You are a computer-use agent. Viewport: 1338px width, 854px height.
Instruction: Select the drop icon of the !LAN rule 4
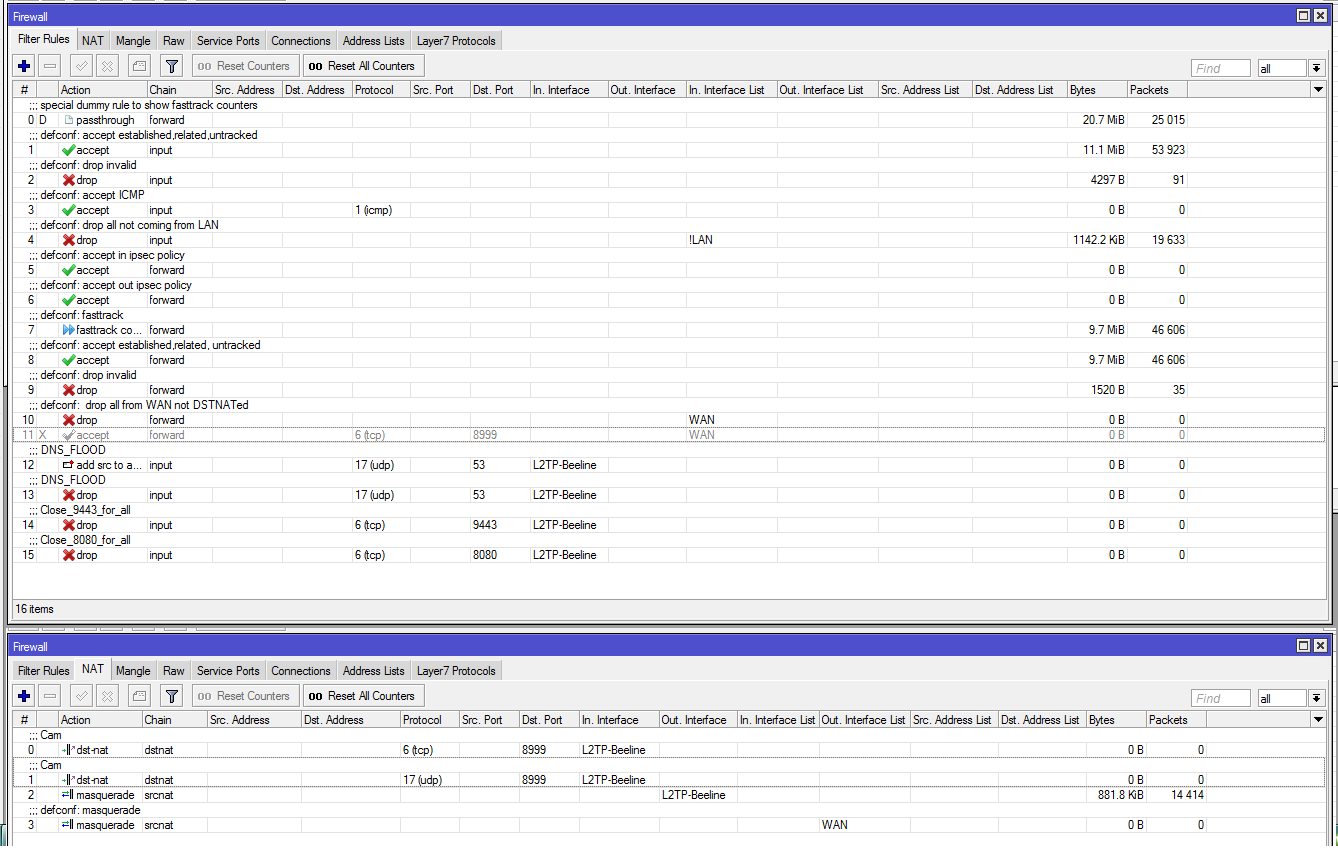(68, 240)
